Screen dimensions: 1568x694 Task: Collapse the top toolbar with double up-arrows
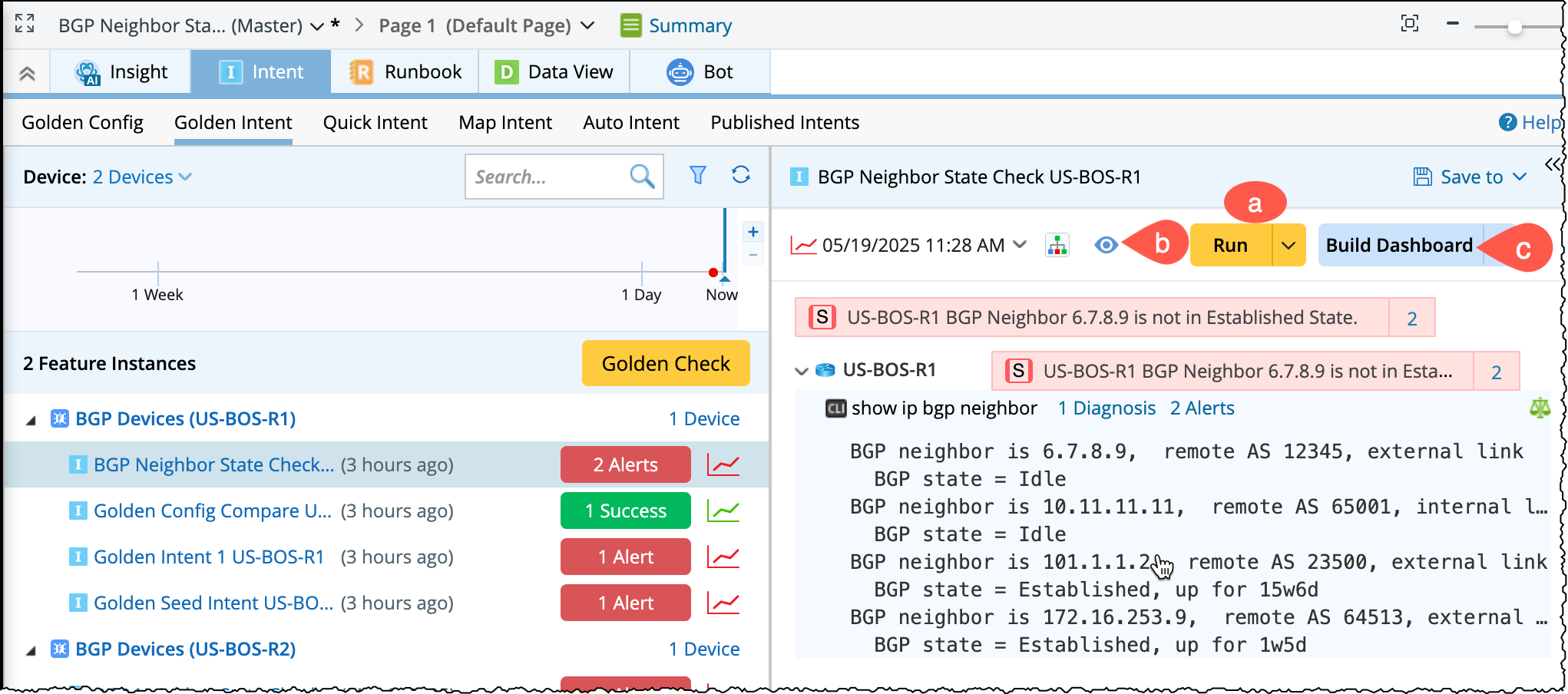[27, 73]
